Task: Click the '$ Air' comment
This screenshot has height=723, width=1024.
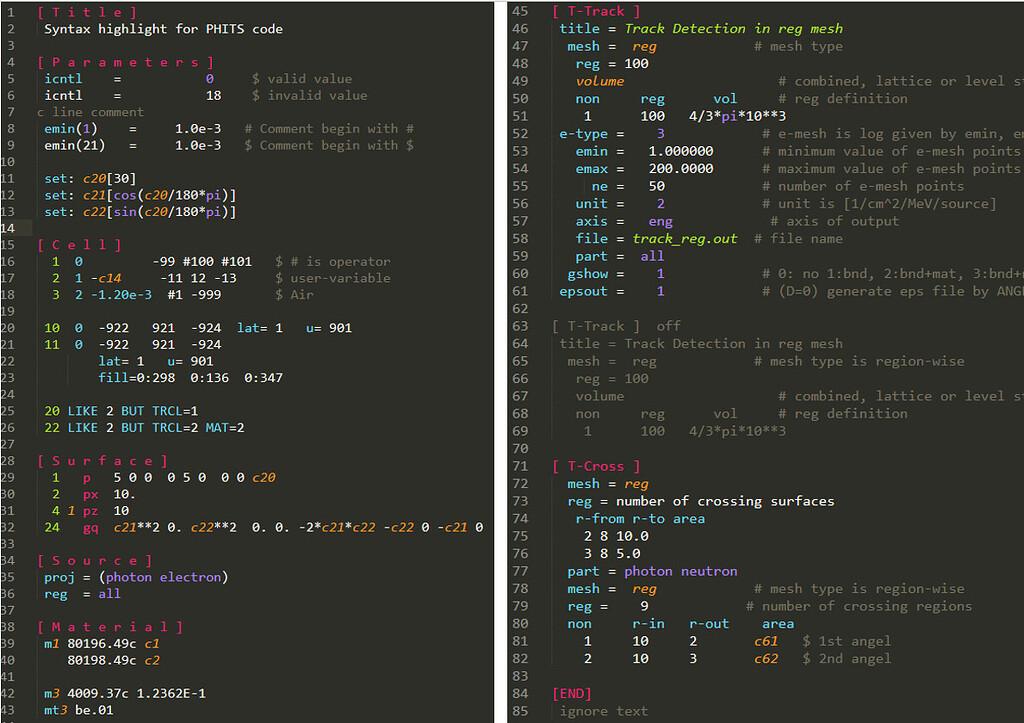Action: (294, 295)
